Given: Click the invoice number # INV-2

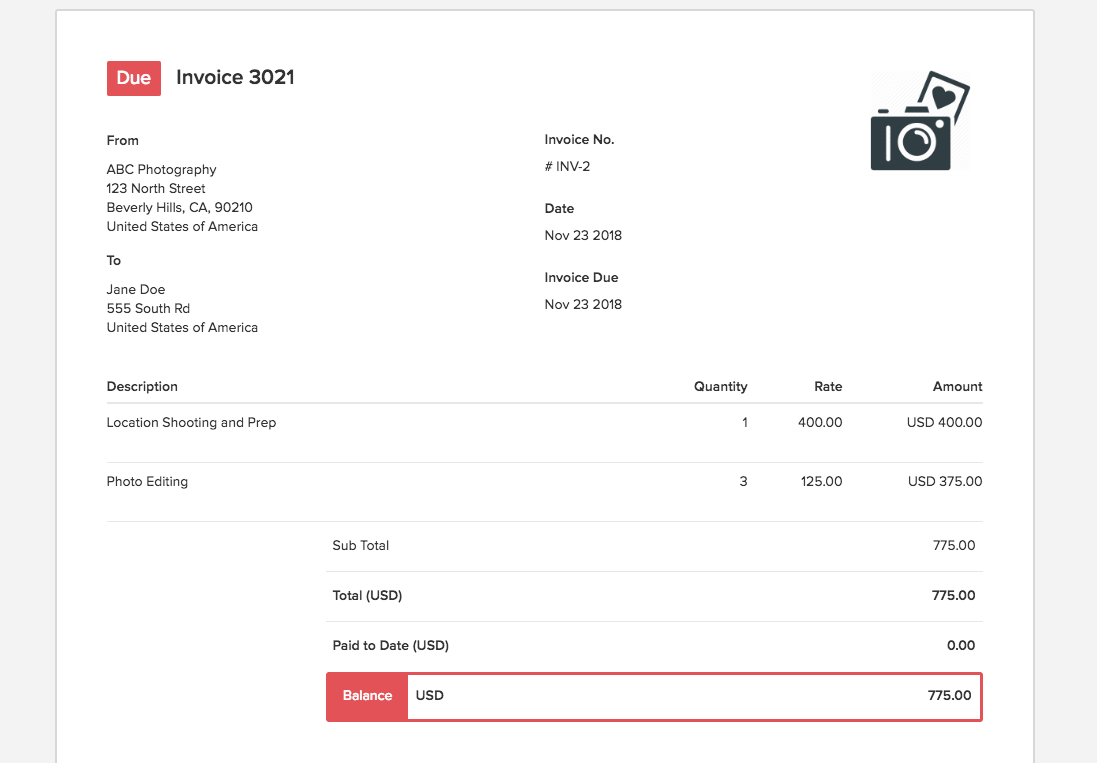Looking at the screenshot, I should tap(567, 165).
